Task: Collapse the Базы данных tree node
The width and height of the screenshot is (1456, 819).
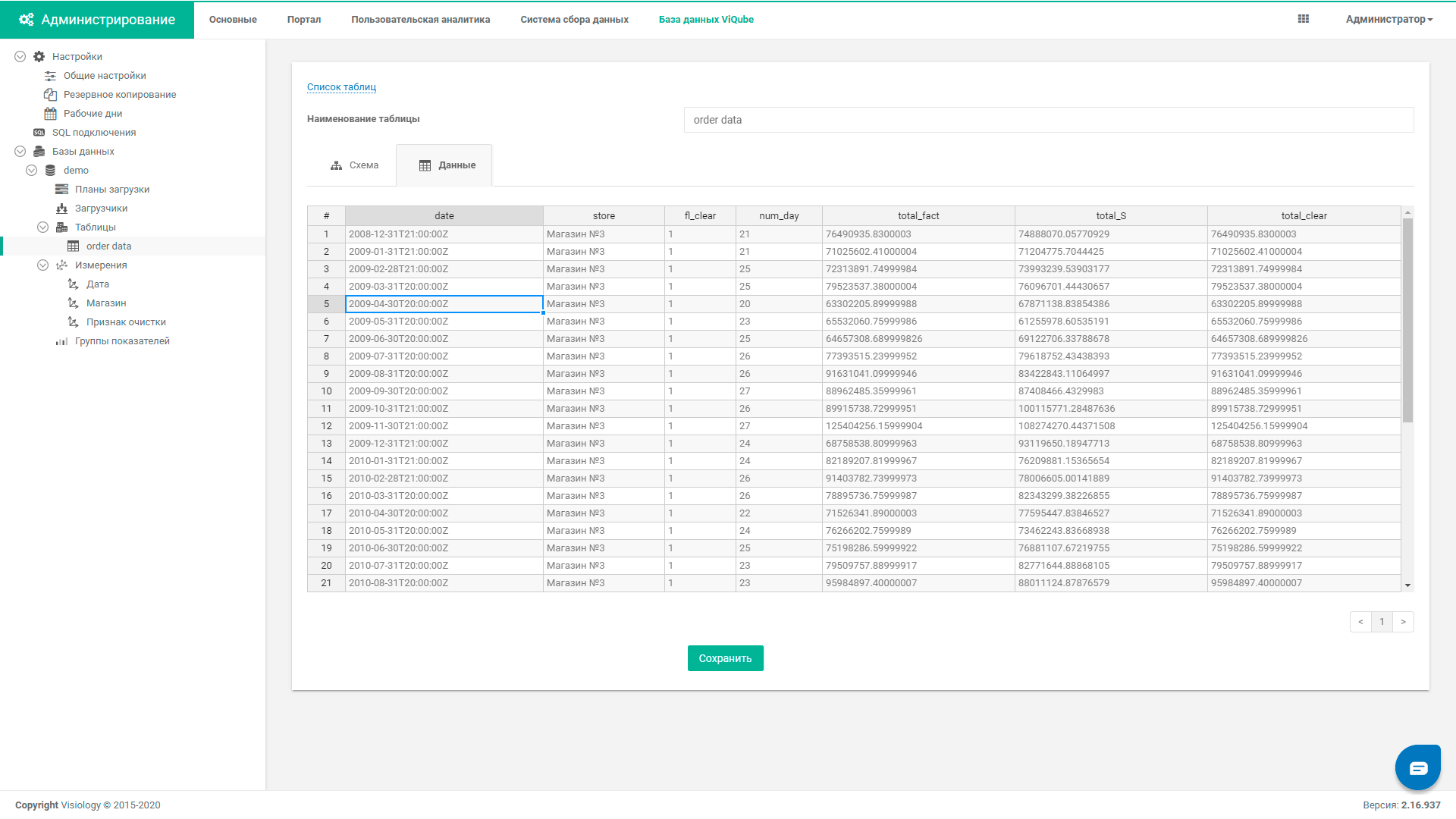Action: click(x=20, y=152)
